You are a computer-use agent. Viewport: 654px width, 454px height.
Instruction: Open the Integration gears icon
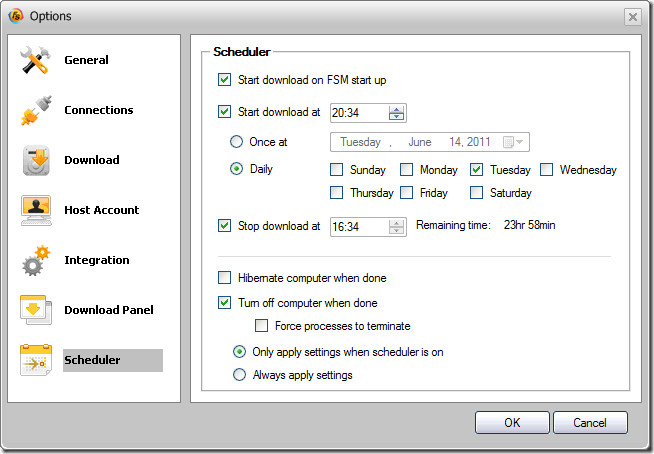click(36, 260)
